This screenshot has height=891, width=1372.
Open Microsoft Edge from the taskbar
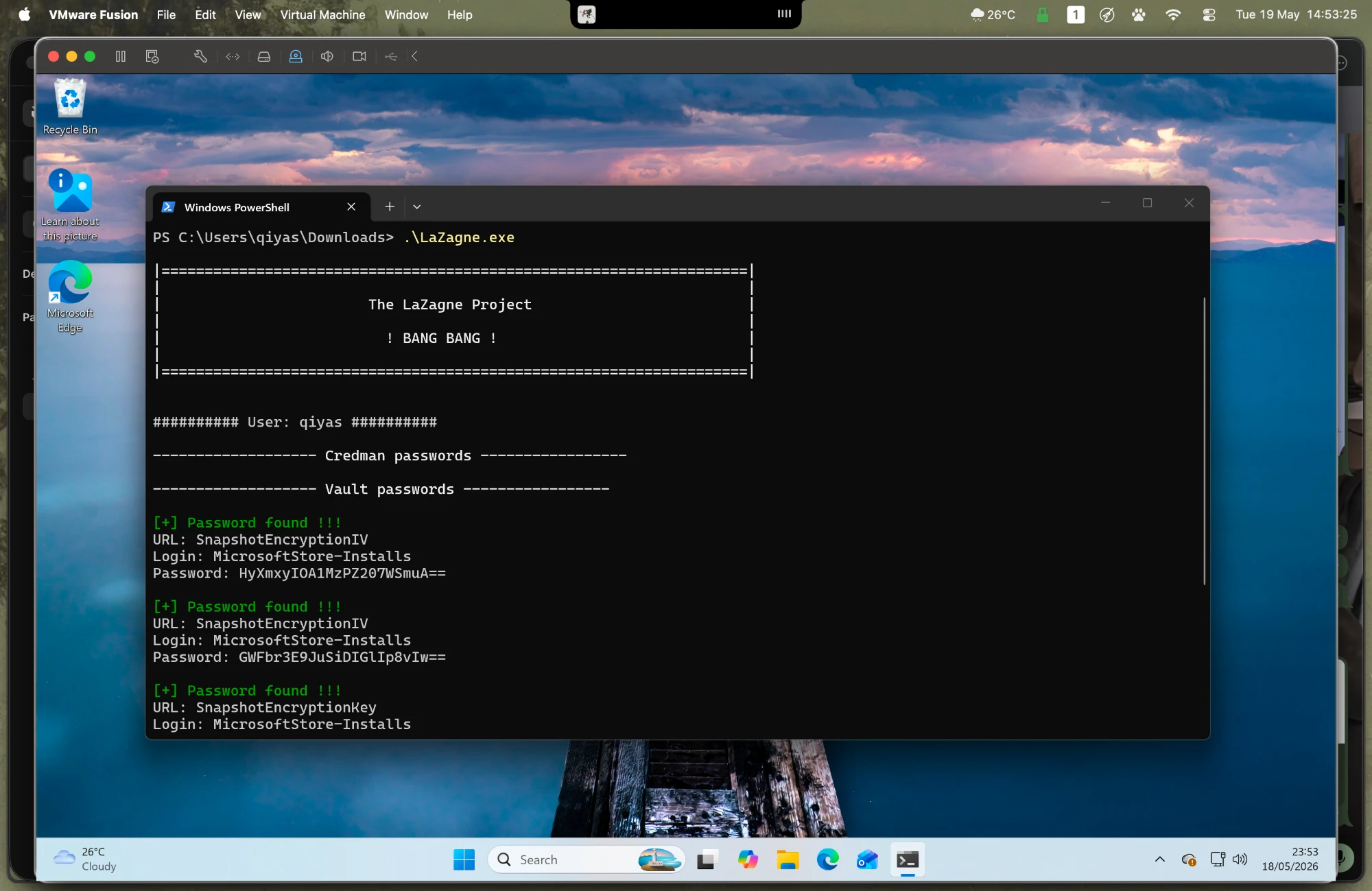coord(828,859)
